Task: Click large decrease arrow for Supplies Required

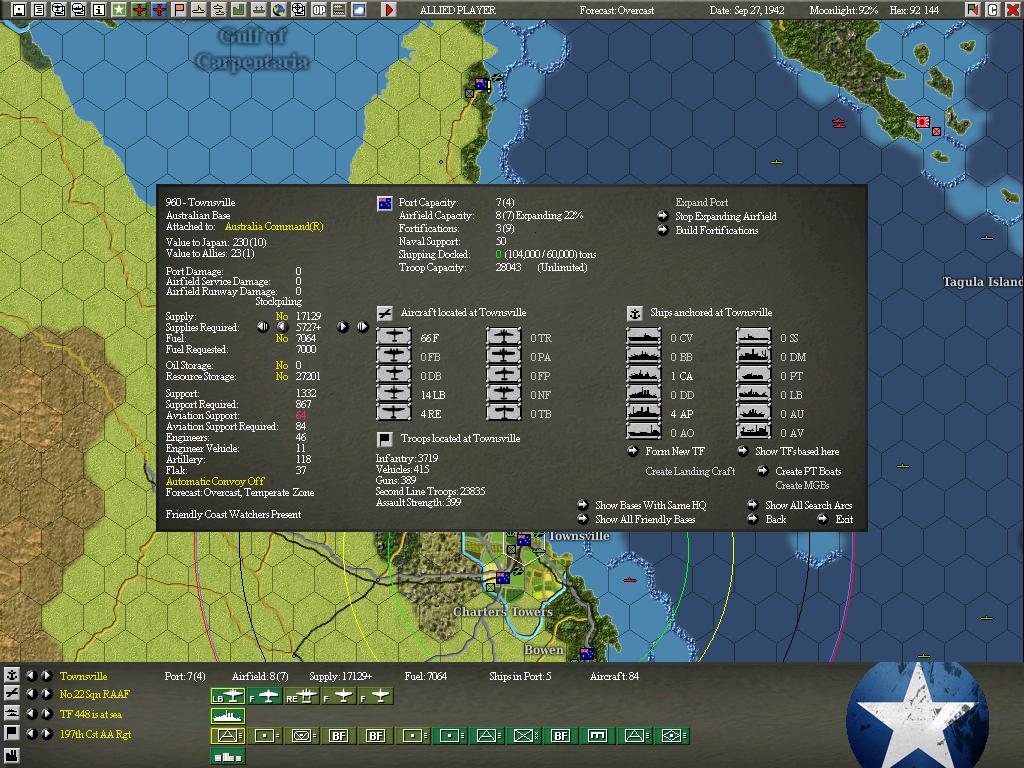Action: tap(263, 327)
